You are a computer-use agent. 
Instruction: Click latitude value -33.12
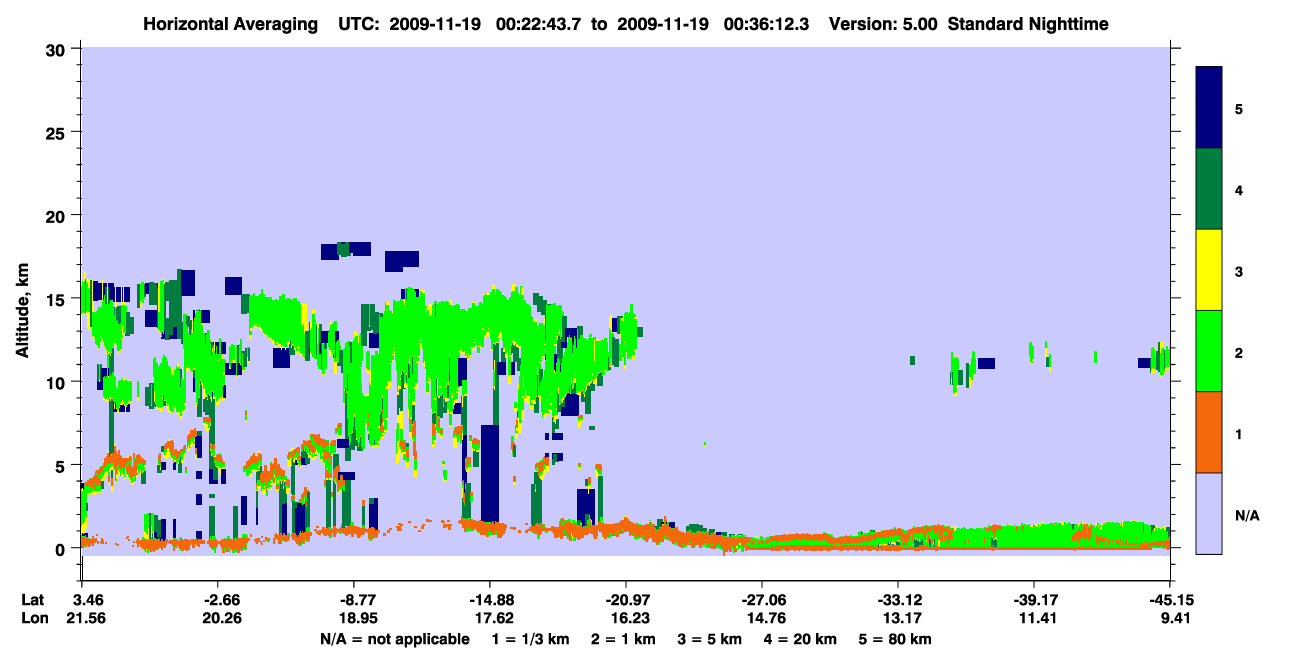(898, 600)
